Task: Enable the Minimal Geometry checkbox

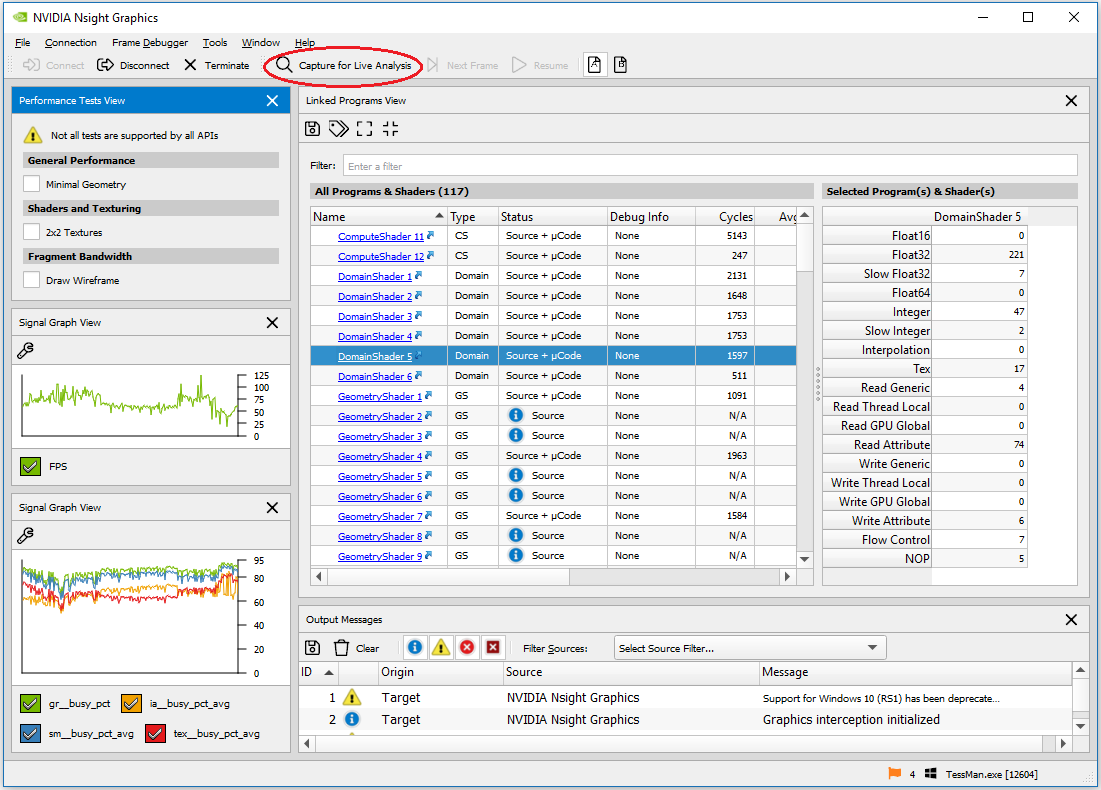Action: point(32,184)
